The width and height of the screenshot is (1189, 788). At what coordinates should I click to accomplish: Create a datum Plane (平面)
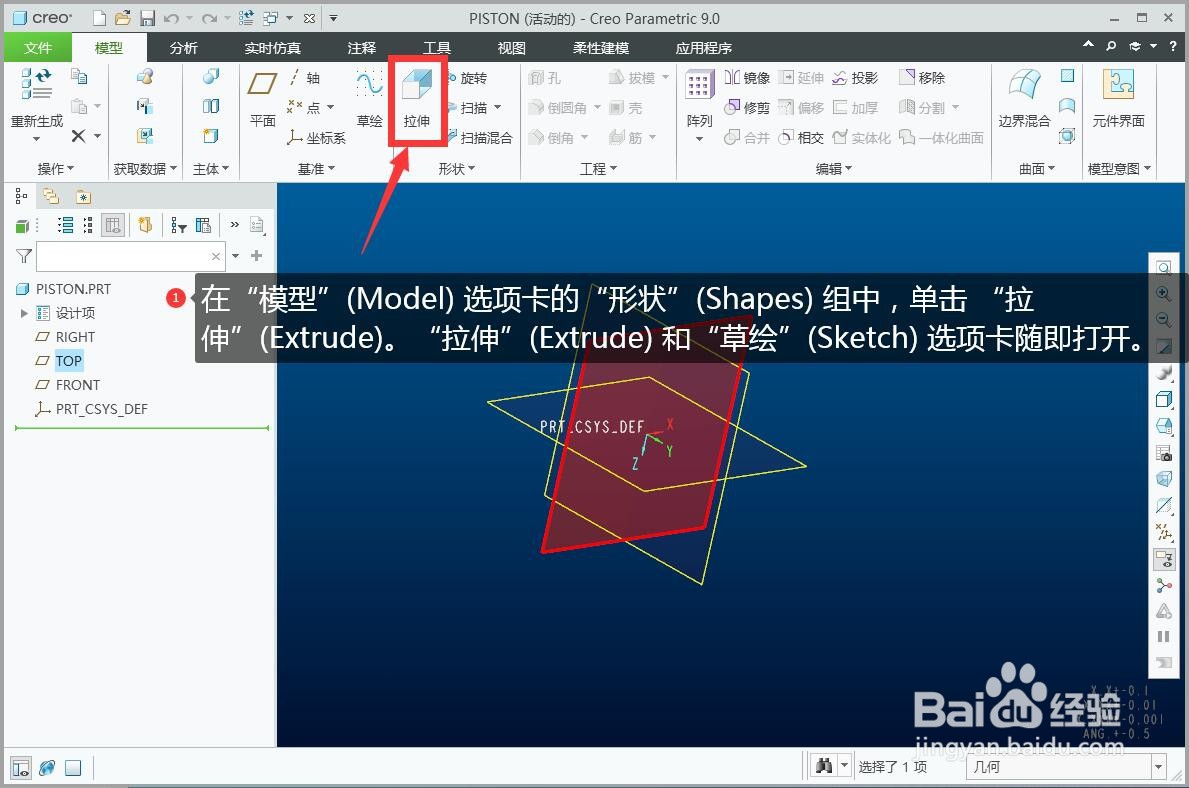pos(262,99)
